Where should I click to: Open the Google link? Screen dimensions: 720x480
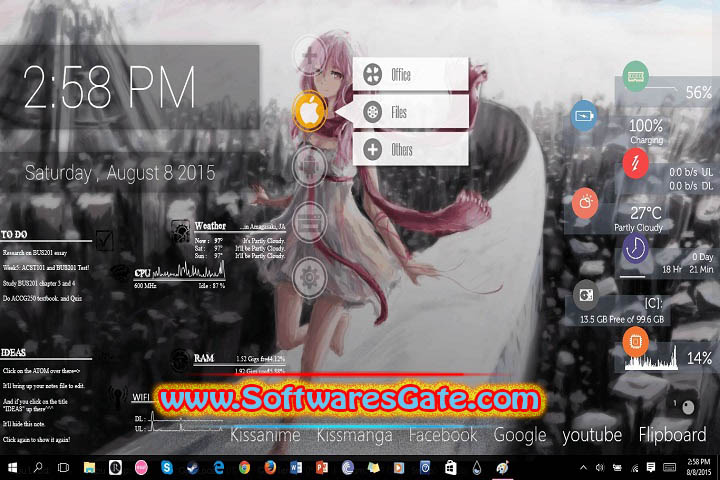[x=520, y=435]
